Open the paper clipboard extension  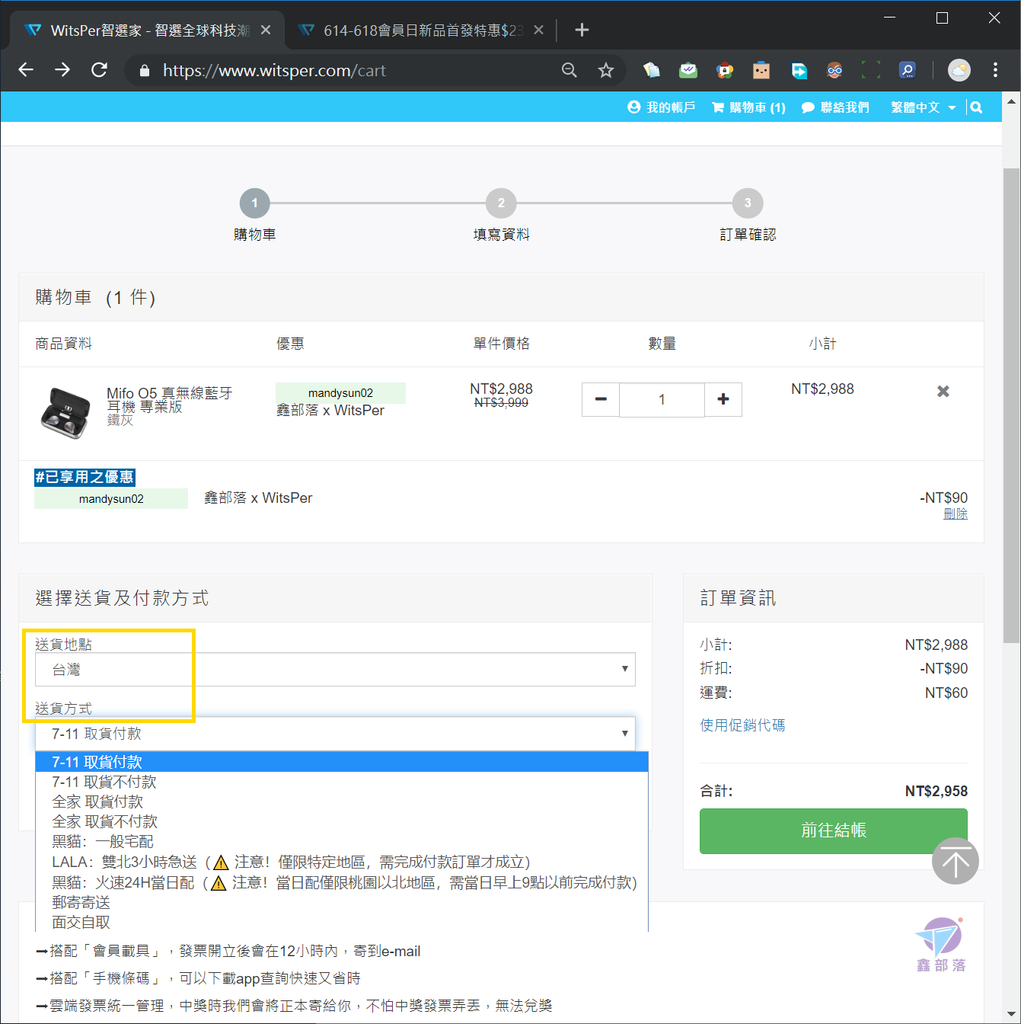[651, 70]
